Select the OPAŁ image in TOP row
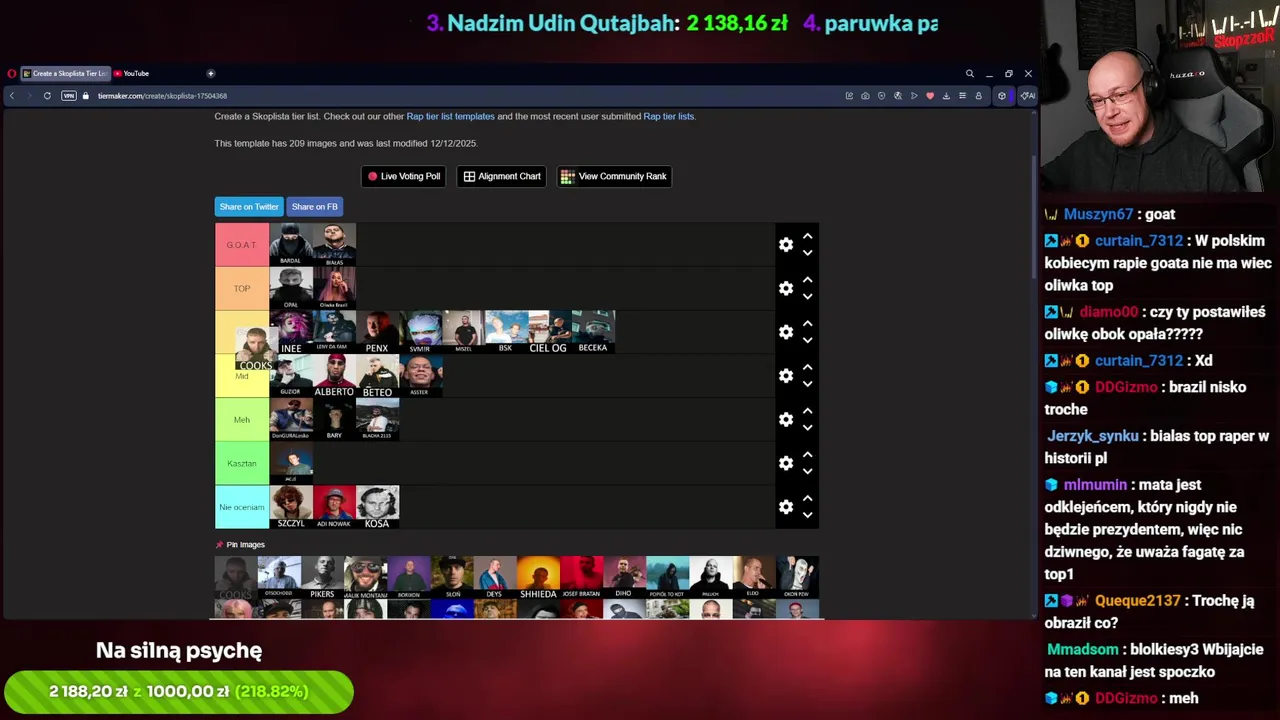Screen dimensions: 1280x720 291,288
